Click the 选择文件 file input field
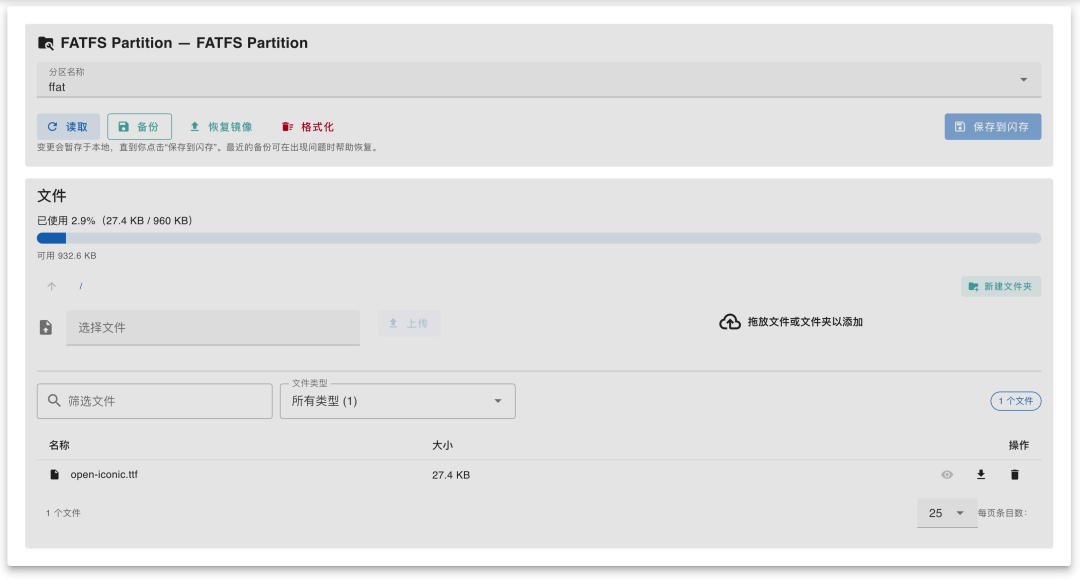Image resolution: width=1080 pixels, height=579 pixels. click(x=213, y=328)
